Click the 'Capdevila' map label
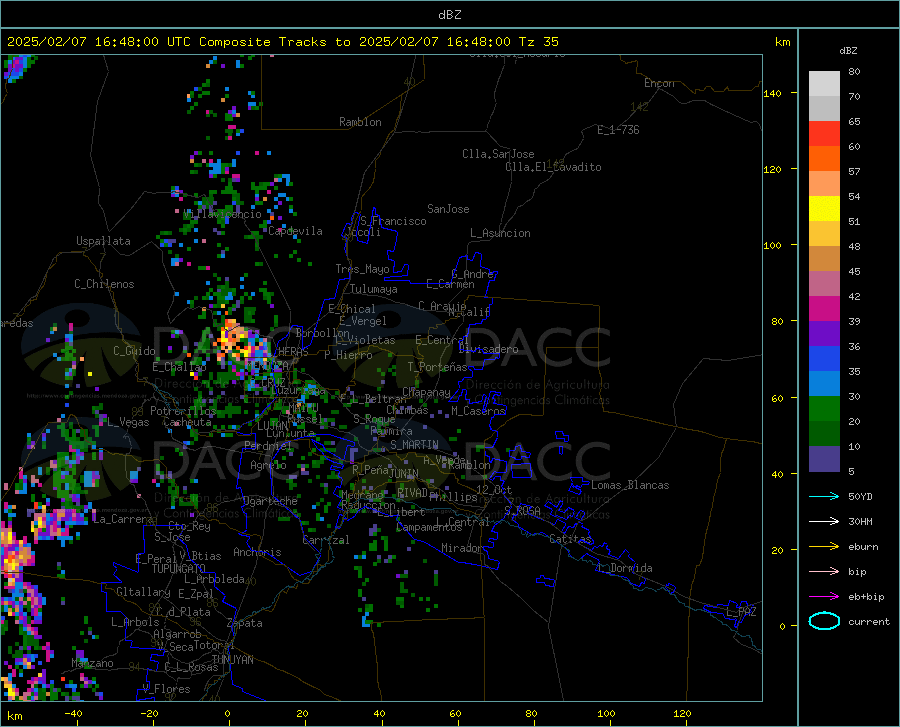This screenshot has width=900, height=727. [295, 231]
